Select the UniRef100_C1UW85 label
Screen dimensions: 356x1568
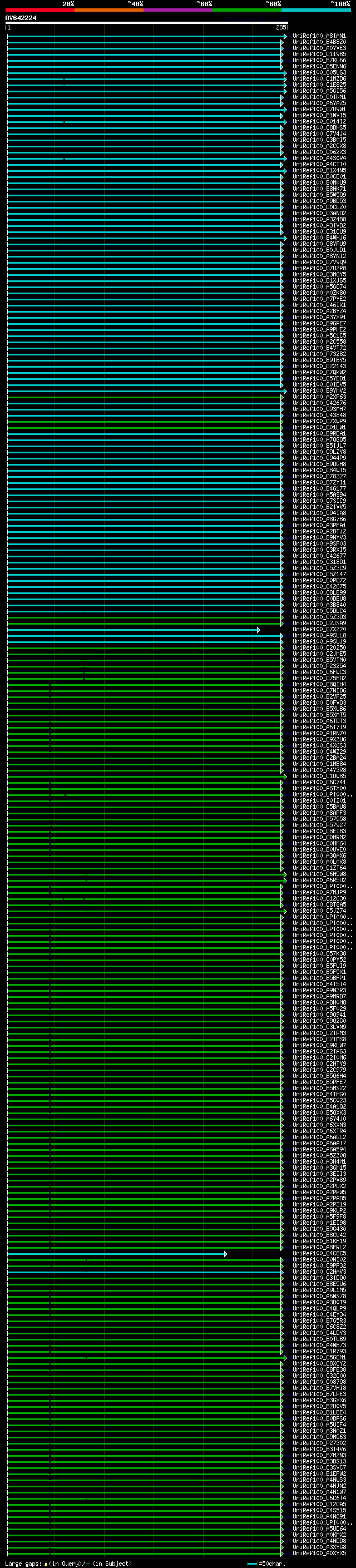tap(319, 776)
